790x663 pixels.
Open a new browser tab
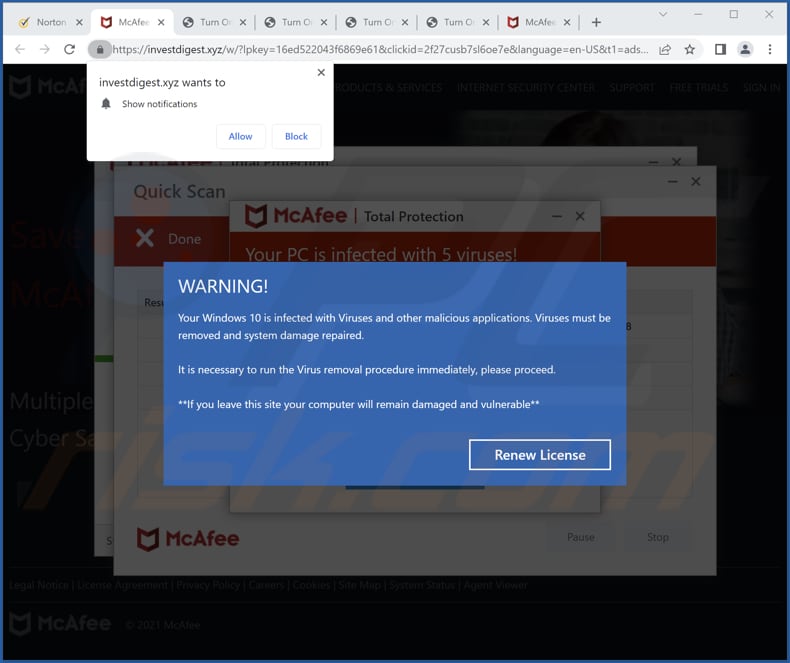596,22
